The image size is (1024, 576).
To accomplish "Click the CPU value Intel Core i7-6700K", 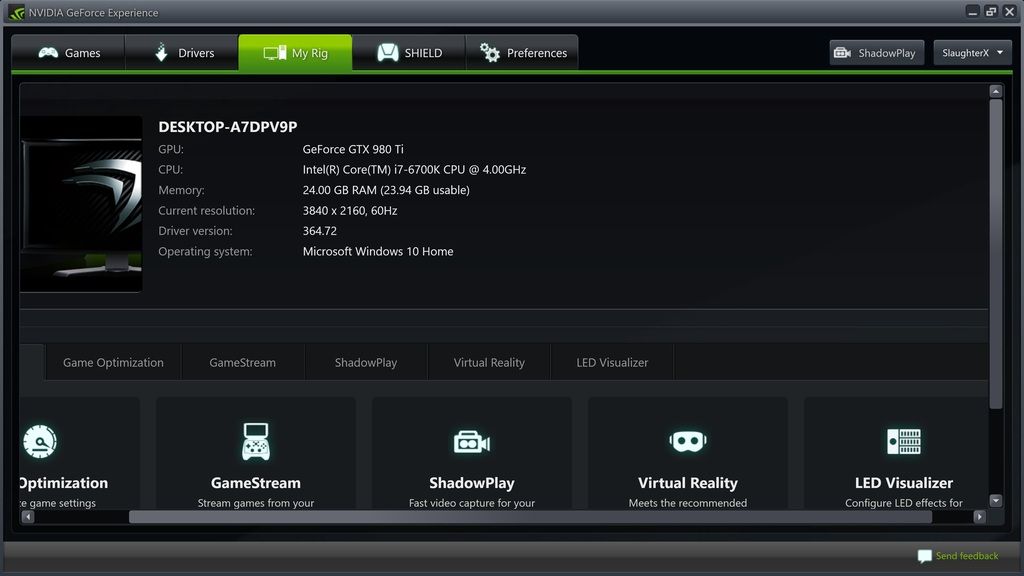I will pyautogui.click(x=414, y=170).
